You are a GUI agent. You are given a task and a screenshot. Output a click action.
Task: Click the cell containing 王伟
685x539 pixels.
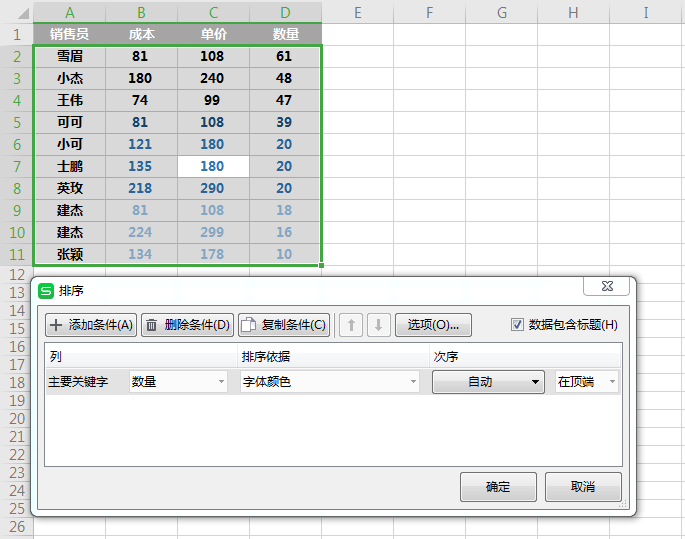[x=69, y=100]
